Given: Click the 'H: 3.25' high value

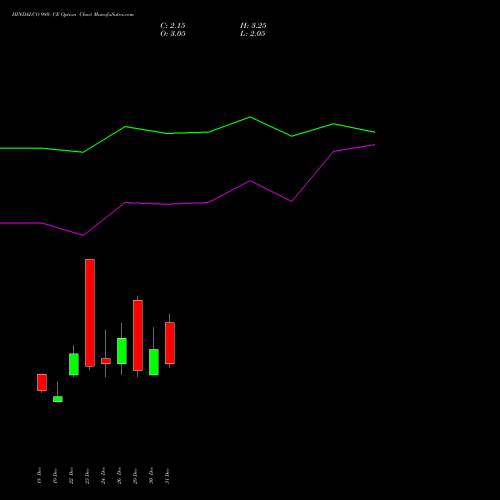Looking at the screenshot, I should coord(253,26).
